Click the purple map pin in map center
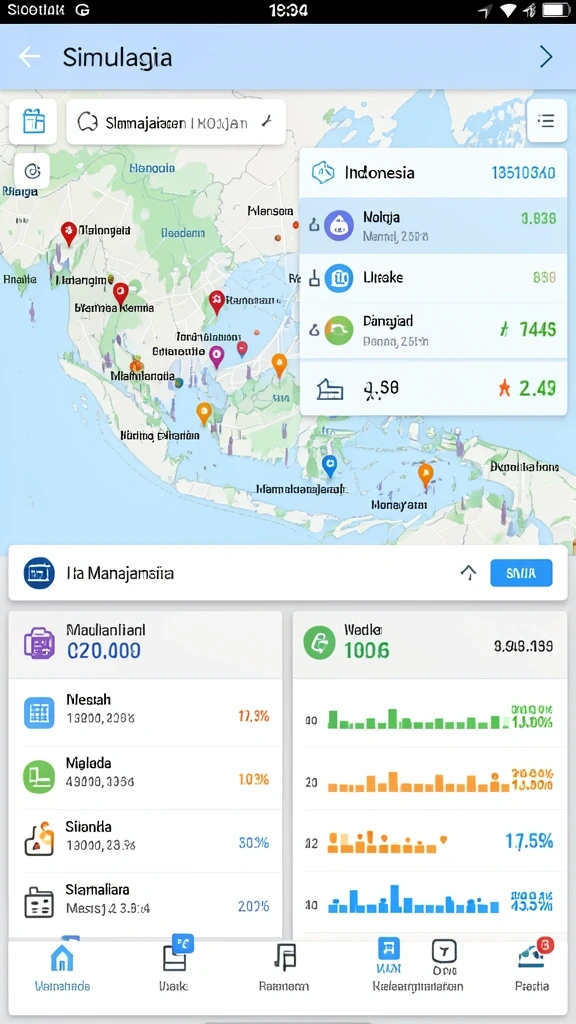Image resolution: width=576 pixels, height=1024 pixels. click(216, 357)
